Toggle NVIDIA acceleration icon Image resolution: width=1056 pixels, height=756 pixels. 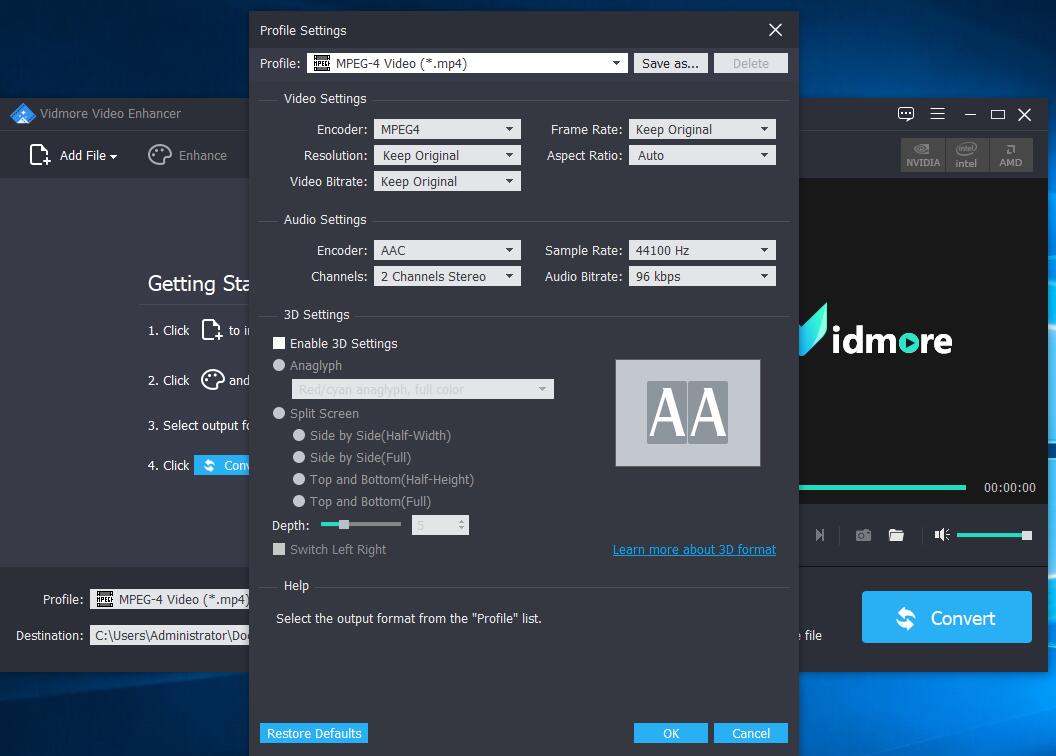(923, 155)
